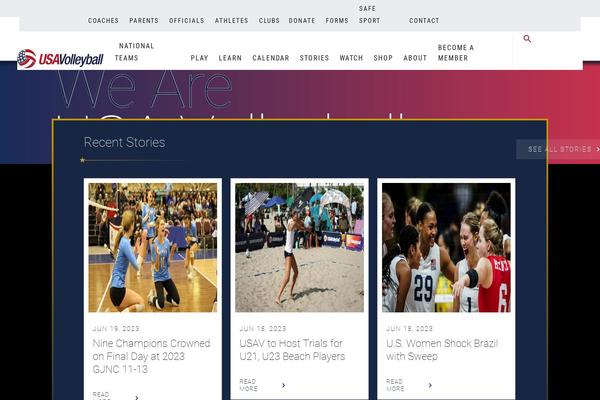Open the Contact page
Screen dimensions: 600x400
424,21
